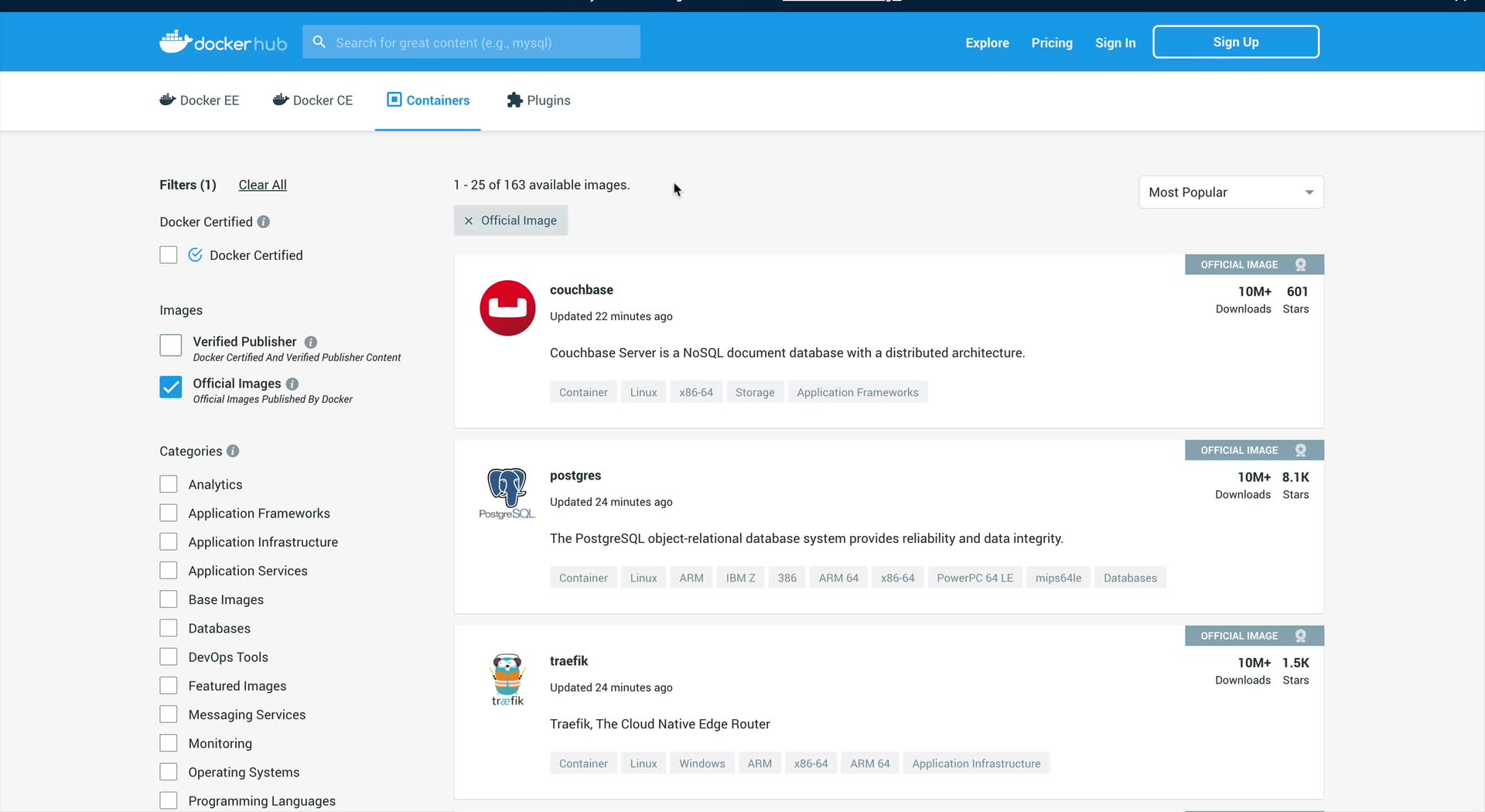
Task: Uncheck the Official Images checkbox
Action: pyautogui.click(x=171, y=387)
